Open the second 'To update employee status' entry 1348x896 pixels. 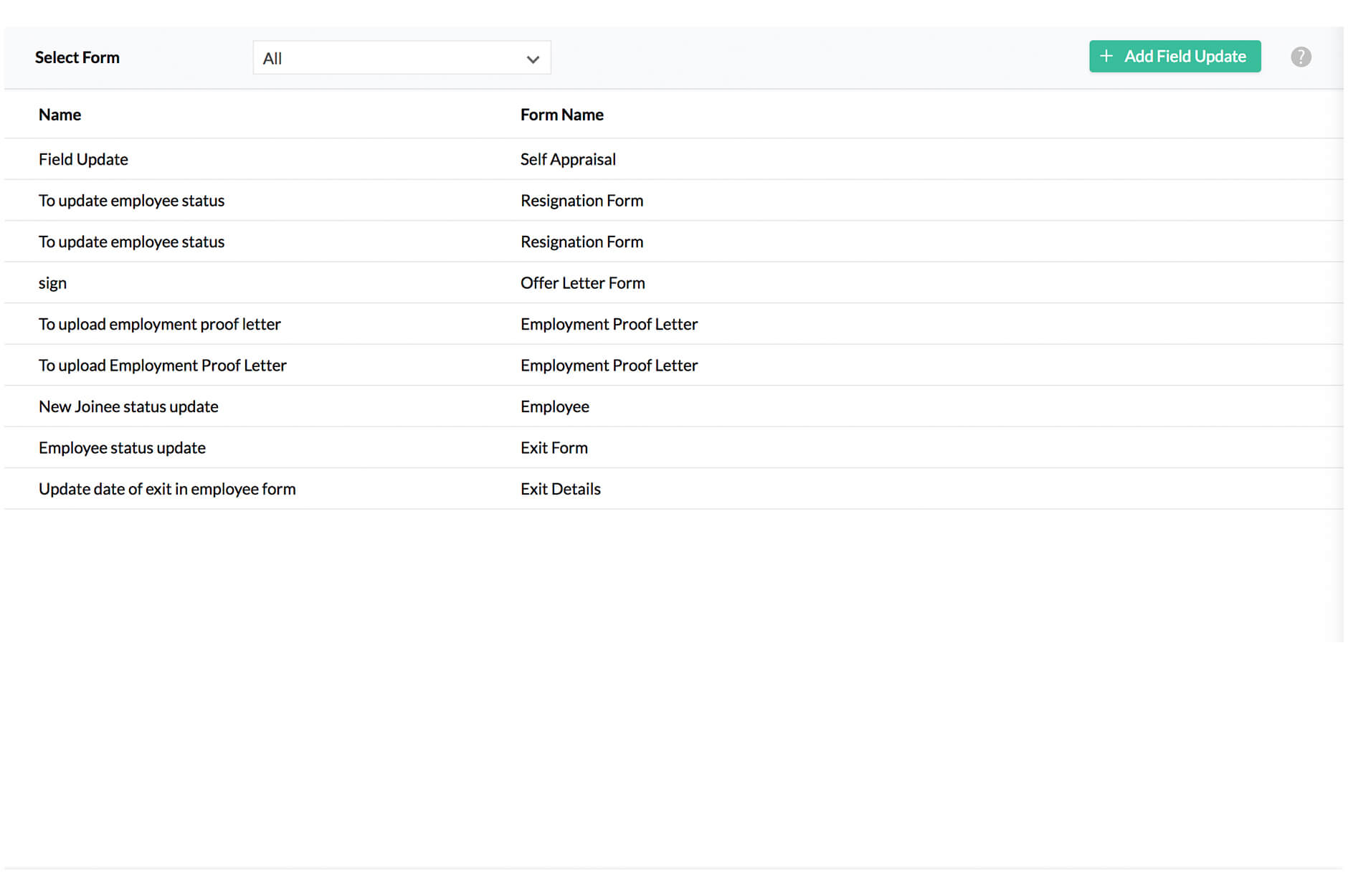(x=131, y=242)
